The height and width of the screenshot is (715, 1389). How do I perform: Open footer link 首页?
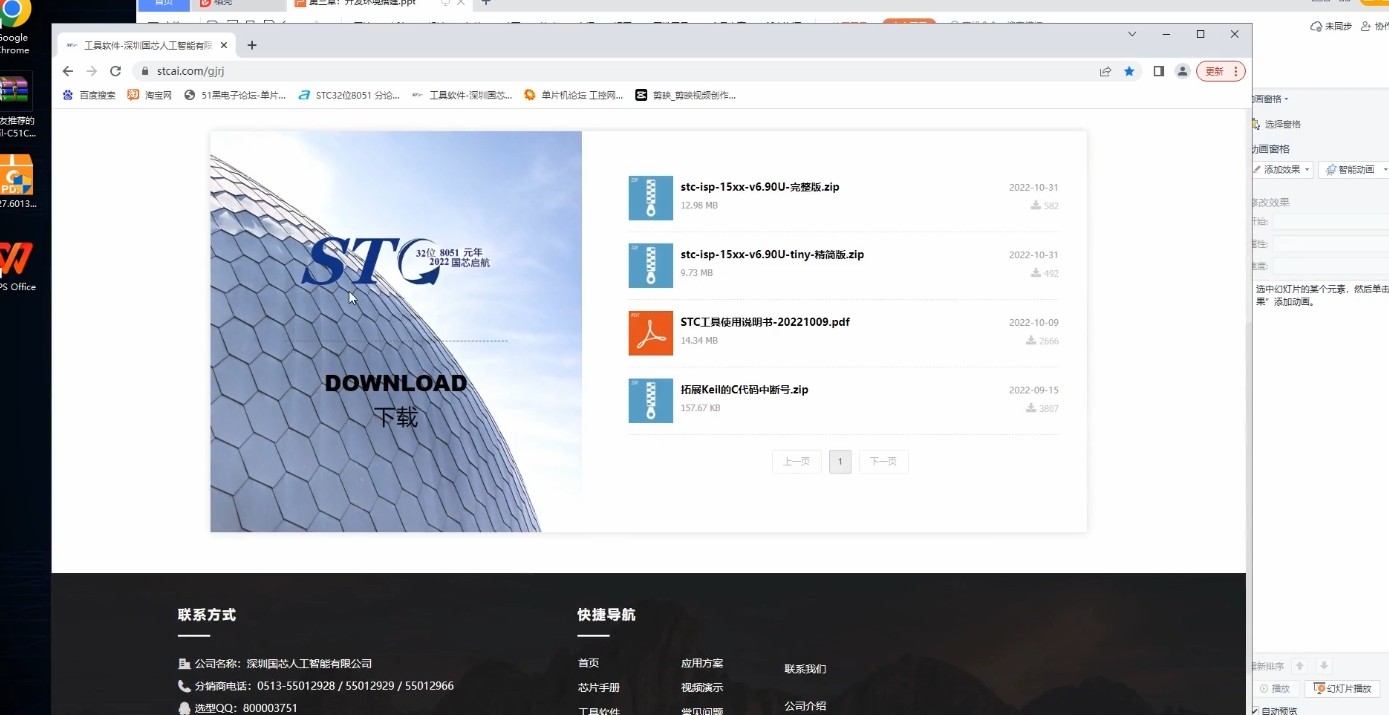588,663
